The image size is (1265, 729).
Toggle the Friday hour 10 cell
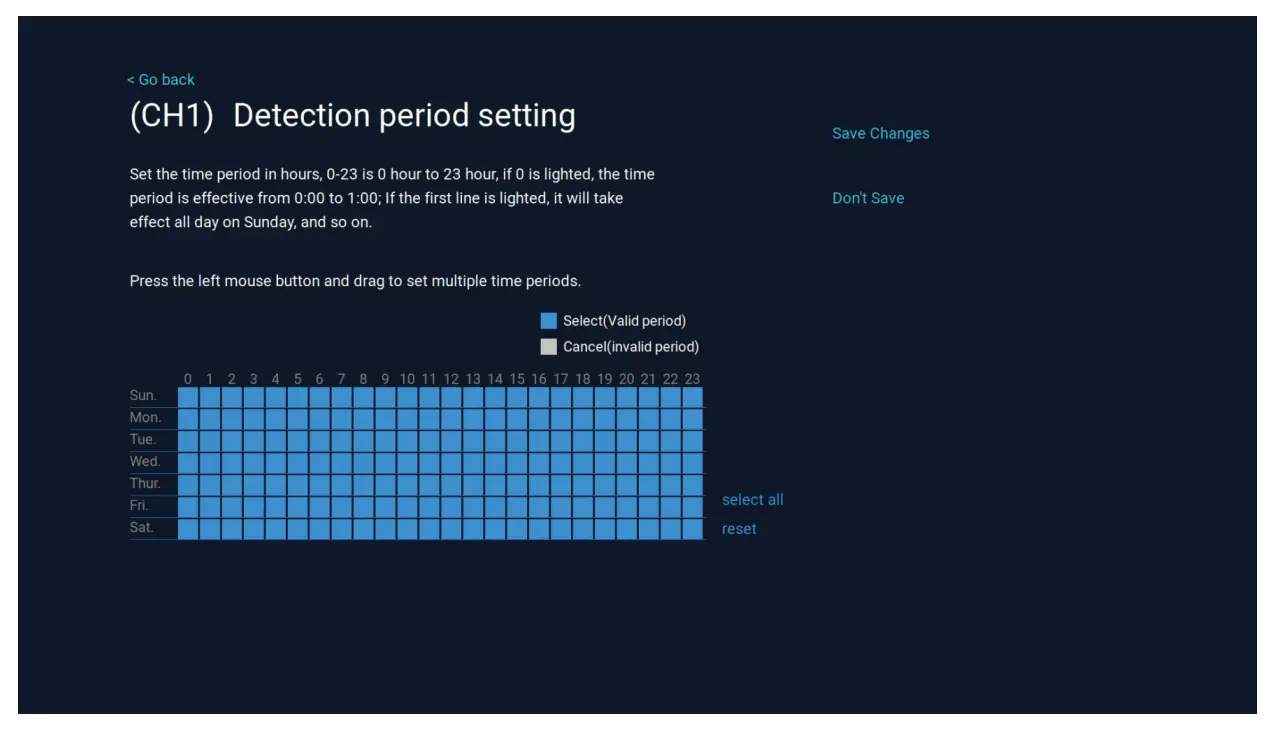click(407, 506)
